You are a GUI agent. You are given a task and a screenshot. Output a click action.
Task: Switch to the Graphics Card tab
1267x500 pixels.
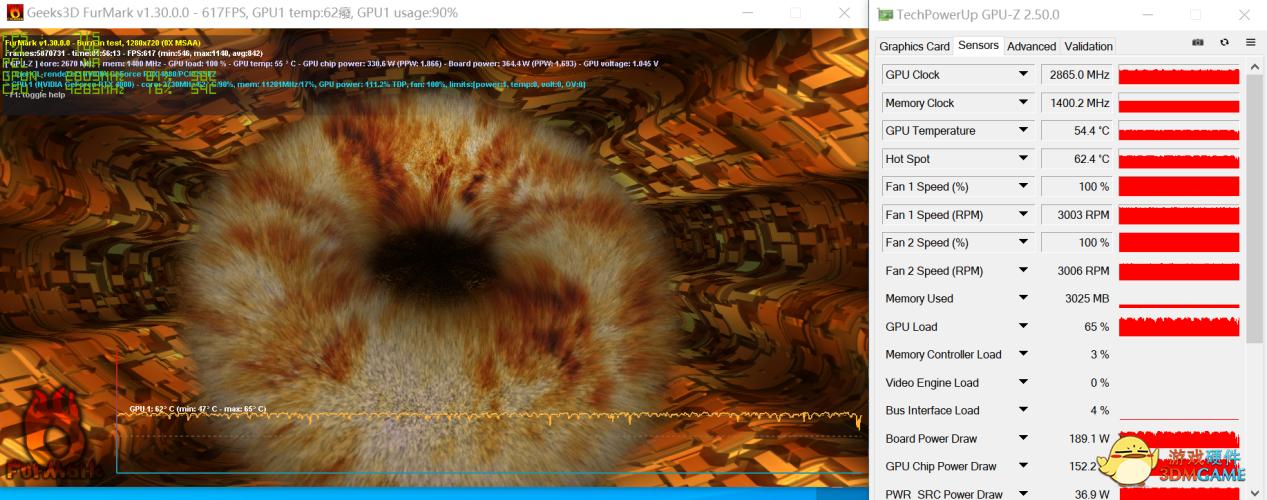point(914,46)
